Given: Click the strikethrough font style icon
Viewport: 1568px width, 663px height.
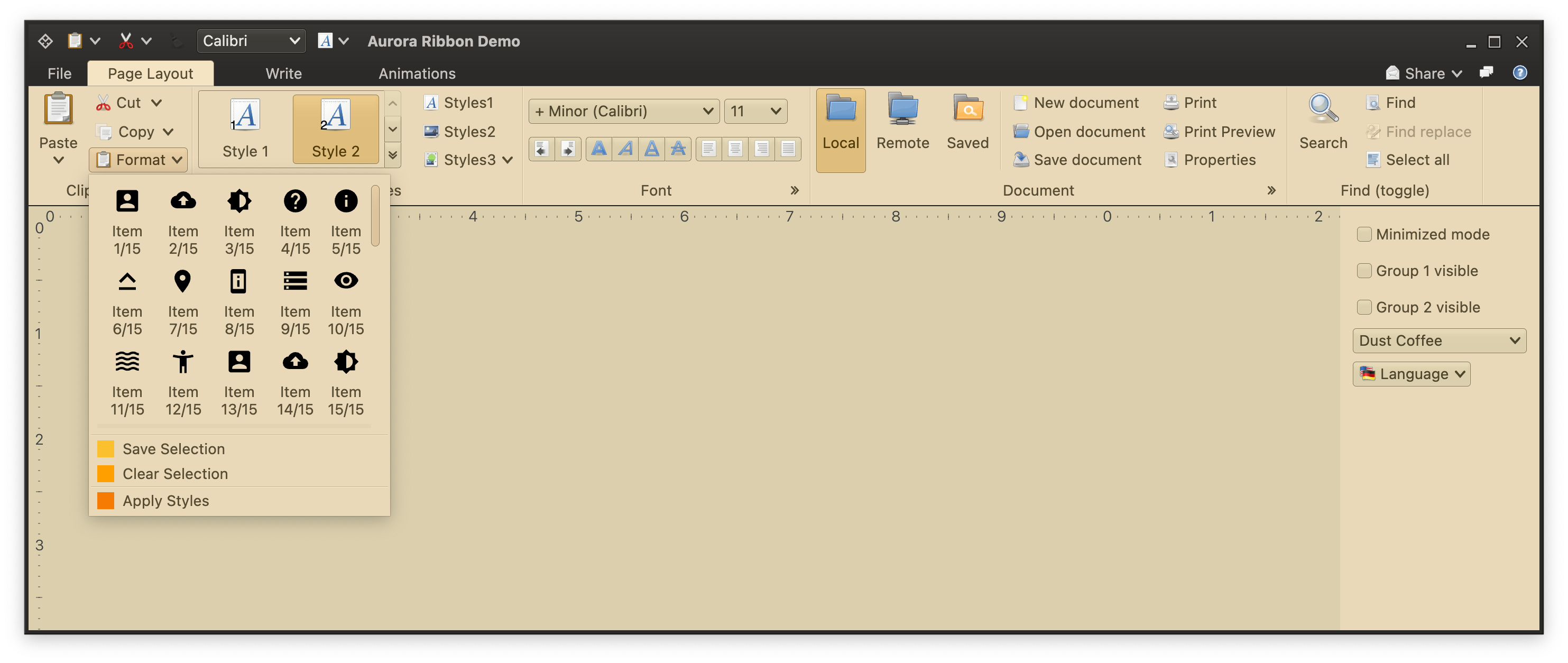Looking at the screenshot, I should click(x=678, y=149).
